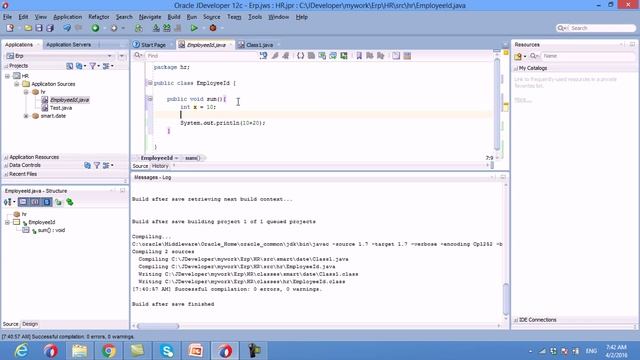The width and height of the screenshot is (640, 360).
Task: Open the Build menu
Action: 174,17
